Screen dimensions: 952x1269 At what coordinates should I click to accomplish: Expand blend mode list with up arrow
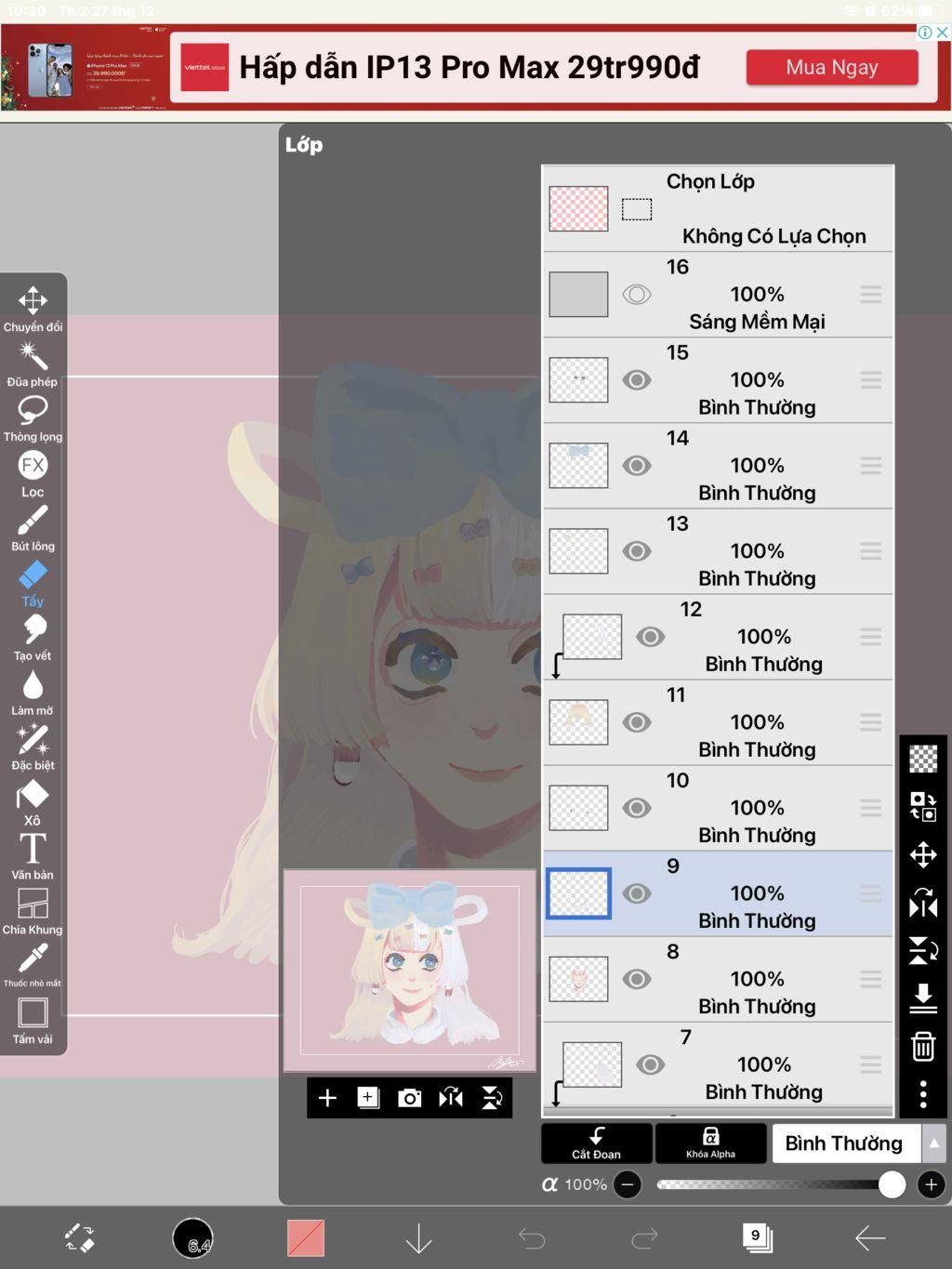pos(934,1143)
